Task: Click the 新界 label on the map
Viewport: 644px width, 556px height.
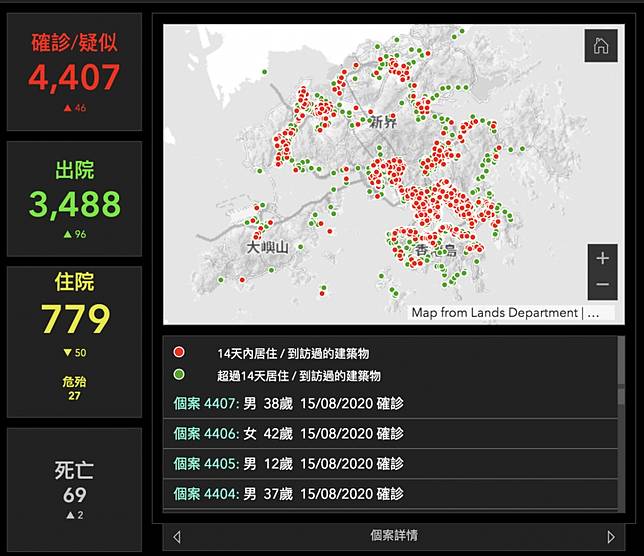Action: pos(382,123)
